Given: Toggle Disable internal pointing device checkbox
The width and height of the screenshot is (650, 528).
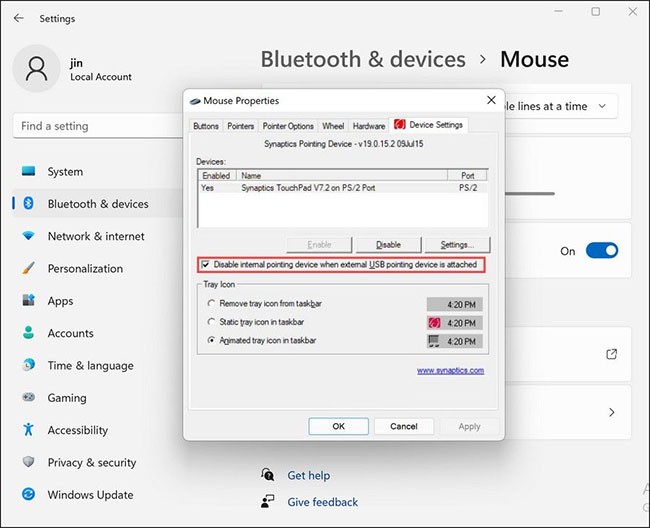Looking at the screenshot, I should pos(206,265).
